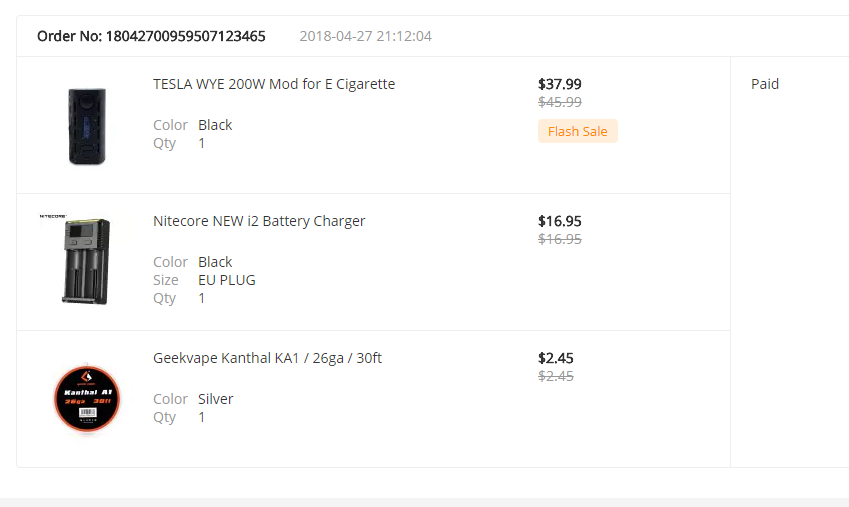Click the order date timestamp
The width and height of the screenshot is (849, 507).
coord(365,36)
